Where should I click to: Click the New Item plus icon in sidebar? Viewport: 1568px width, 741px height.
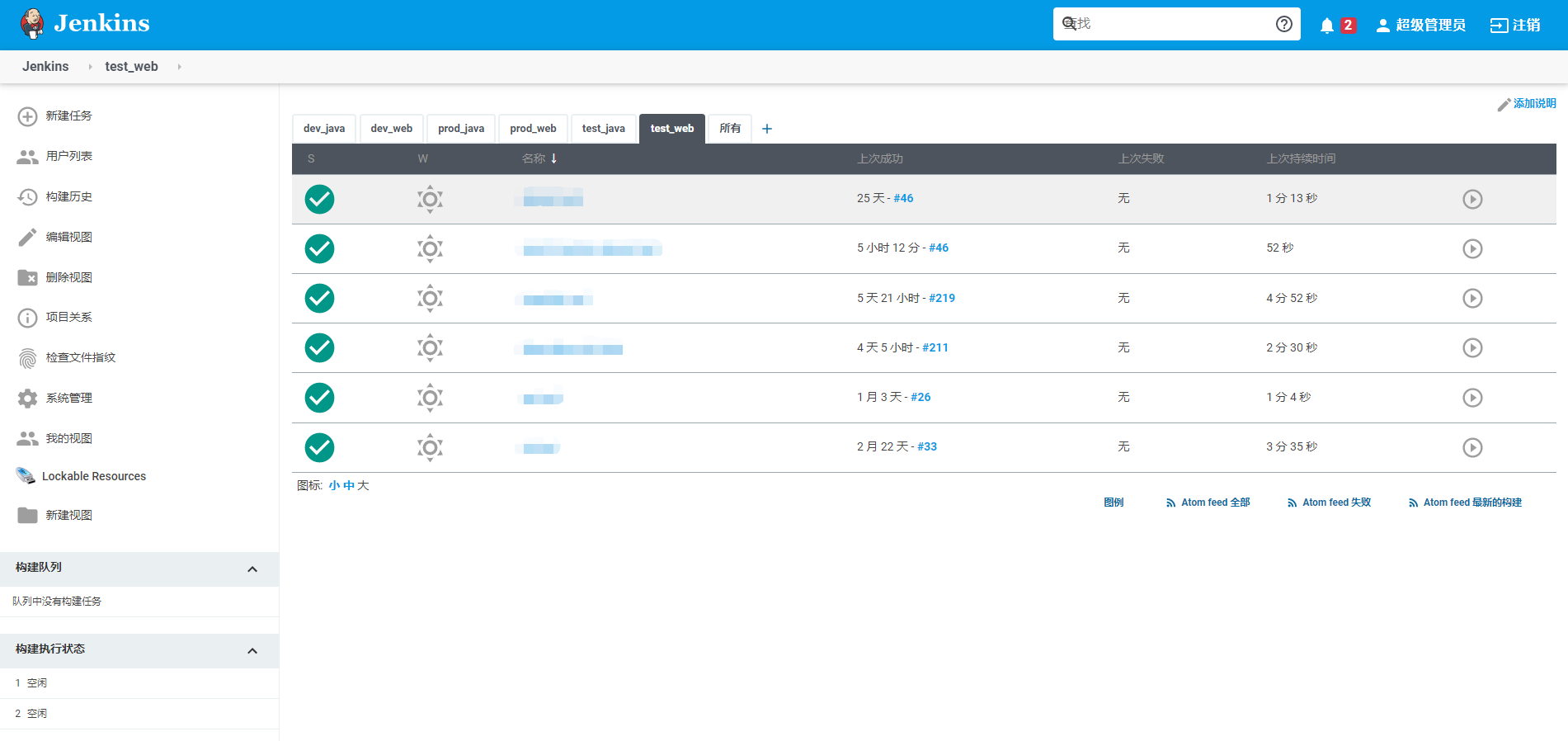(27, 116)
